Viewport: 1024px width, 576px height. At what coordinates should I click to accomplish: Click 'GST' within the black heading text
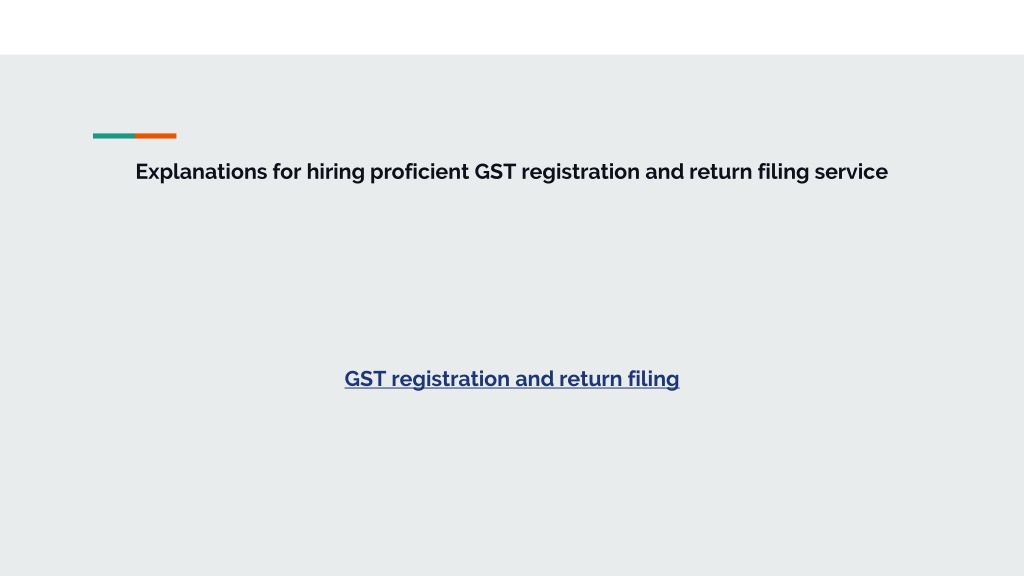click(x=495, y=172)
